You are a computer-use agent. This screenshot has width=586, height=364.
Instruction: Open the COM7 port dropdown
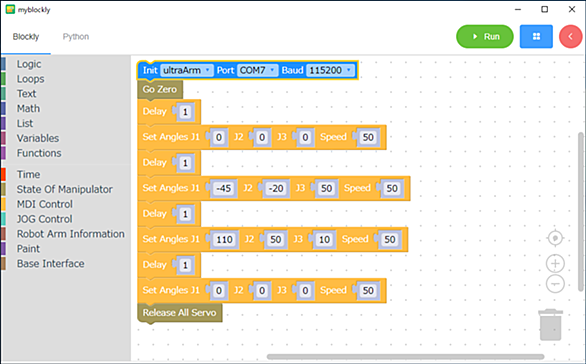(257, 70)
